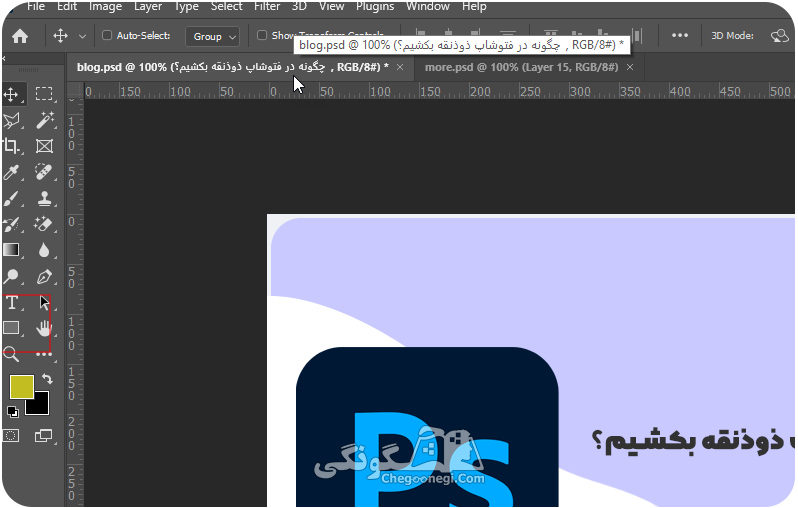The width and height of the screenshot is (798, 508).
Task: Open the Type menu
Action: click(186, 7)
